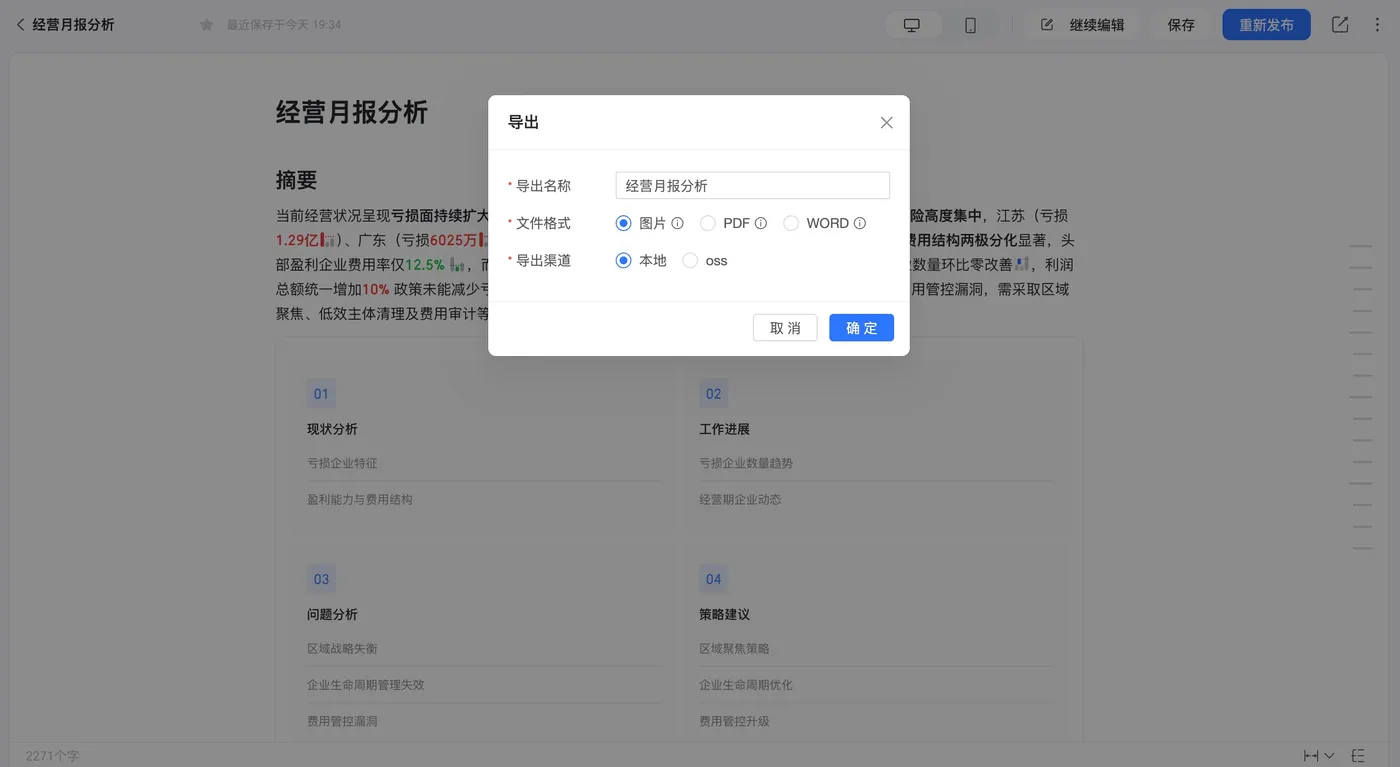Image resolution: width=1400 pixels, height=767 pixels.
Task: Click info icon next to PDF format
Action: coord(761,224)
